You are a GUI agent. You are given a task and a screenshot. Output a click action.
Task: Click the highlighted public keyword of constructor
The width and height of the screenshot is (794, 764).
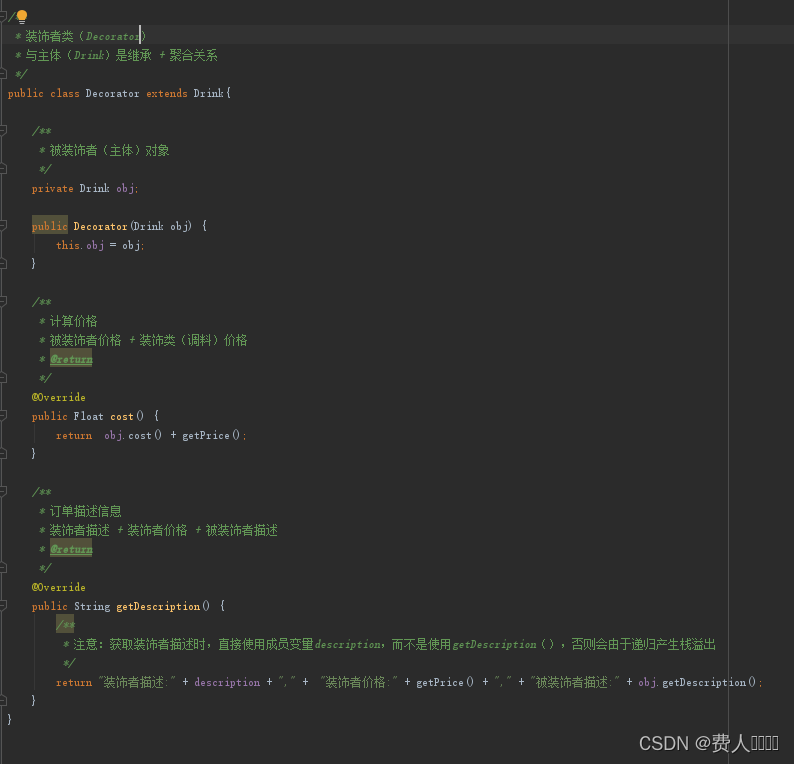(50, 226)
